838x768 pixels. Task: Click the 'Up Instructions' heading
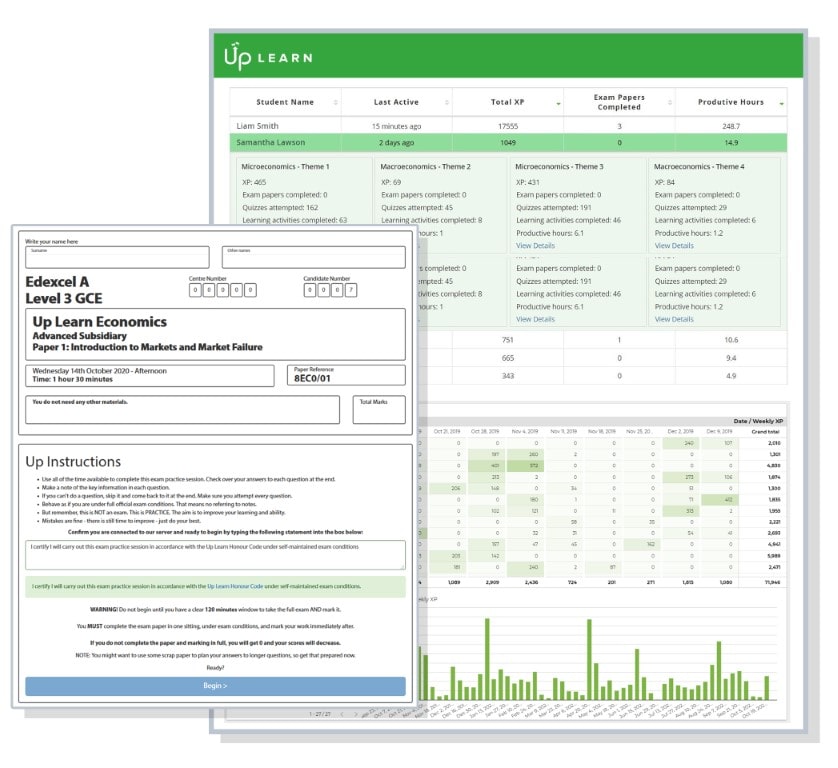click(x=73, y=461)
